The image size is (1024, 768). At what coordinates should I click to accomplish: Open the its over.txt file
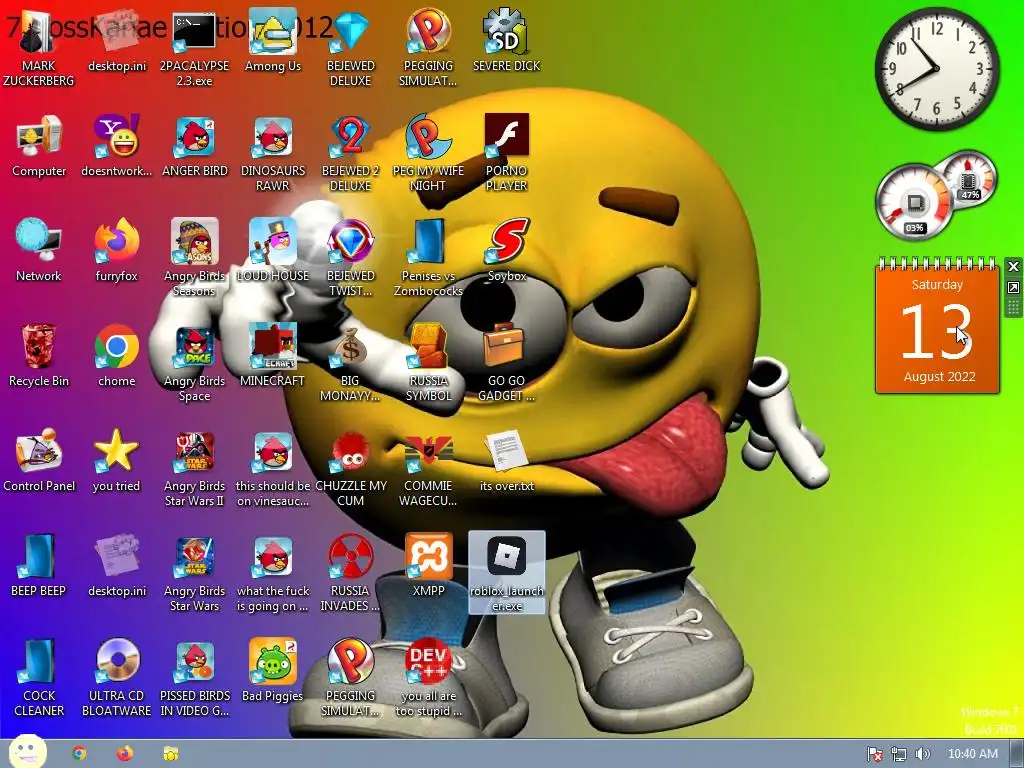(507, 461)
